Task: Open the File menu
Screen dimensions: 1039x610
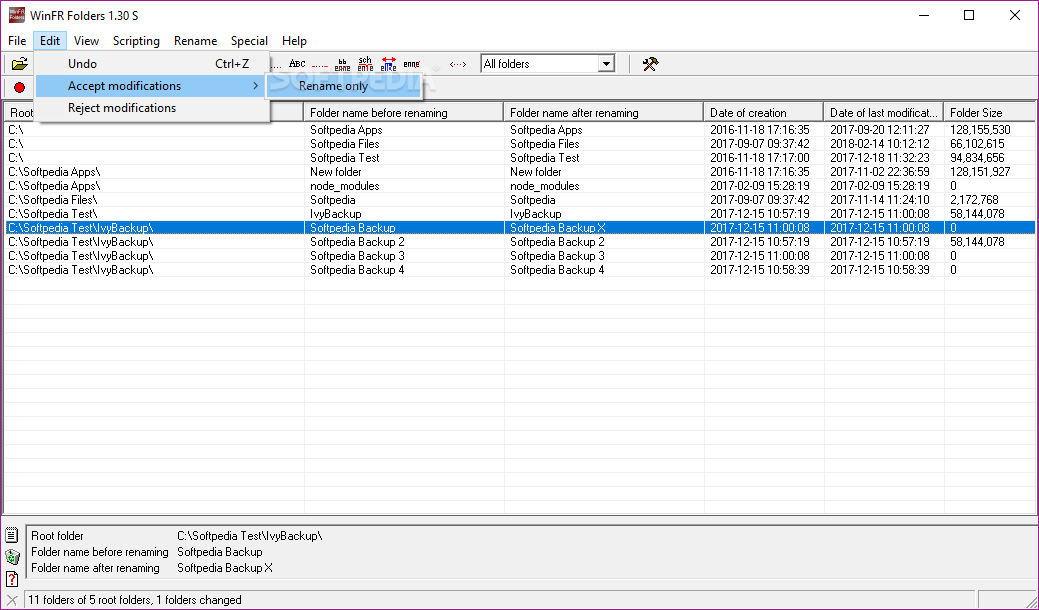Action: [x=17, y=41]
